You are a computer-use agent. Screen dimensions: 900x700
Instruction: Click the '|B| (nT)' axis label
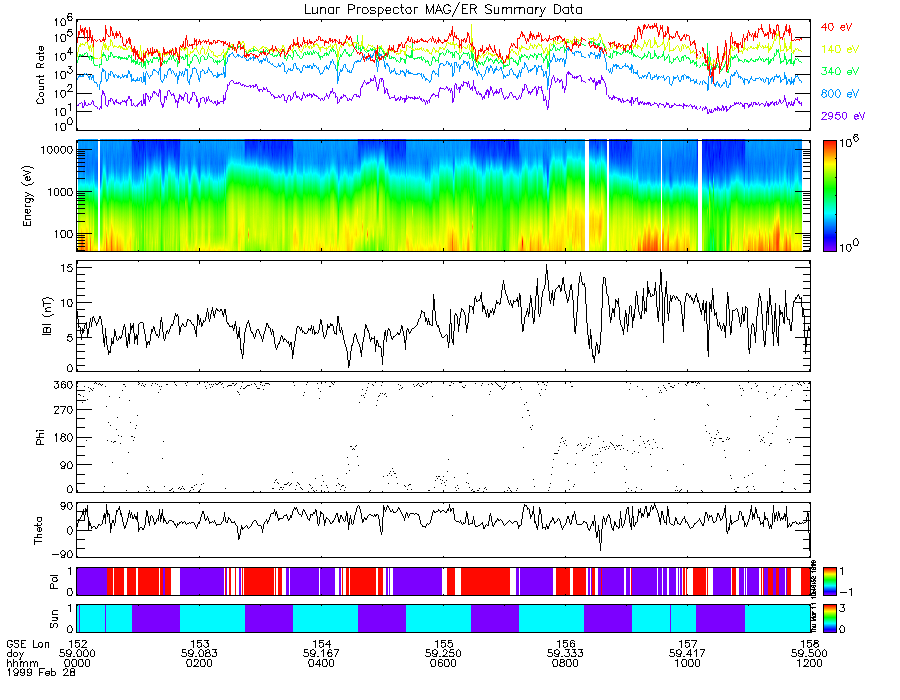47,316
